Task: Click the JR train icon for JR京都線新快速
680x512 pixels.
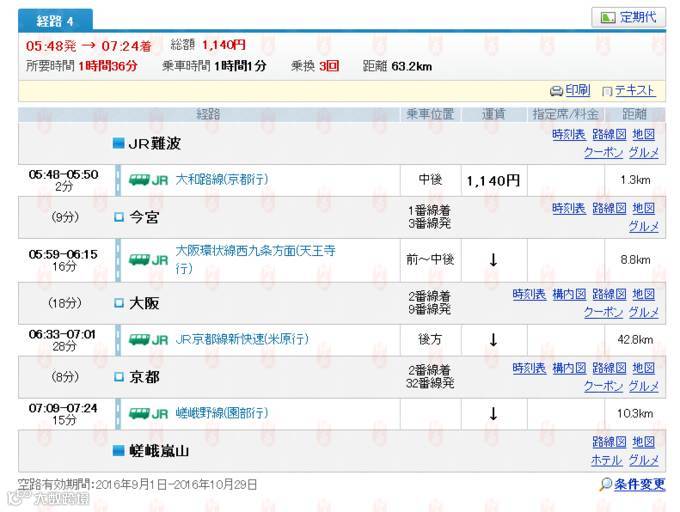Action: pos(148,340)
